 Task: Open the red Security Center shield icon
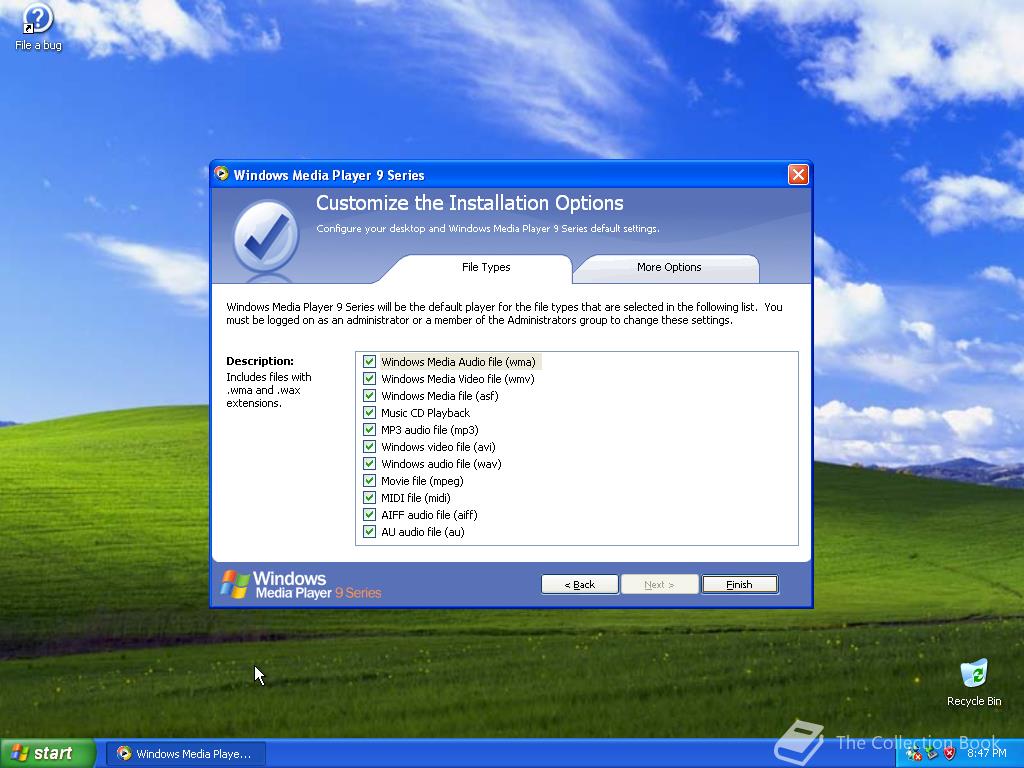950,754
